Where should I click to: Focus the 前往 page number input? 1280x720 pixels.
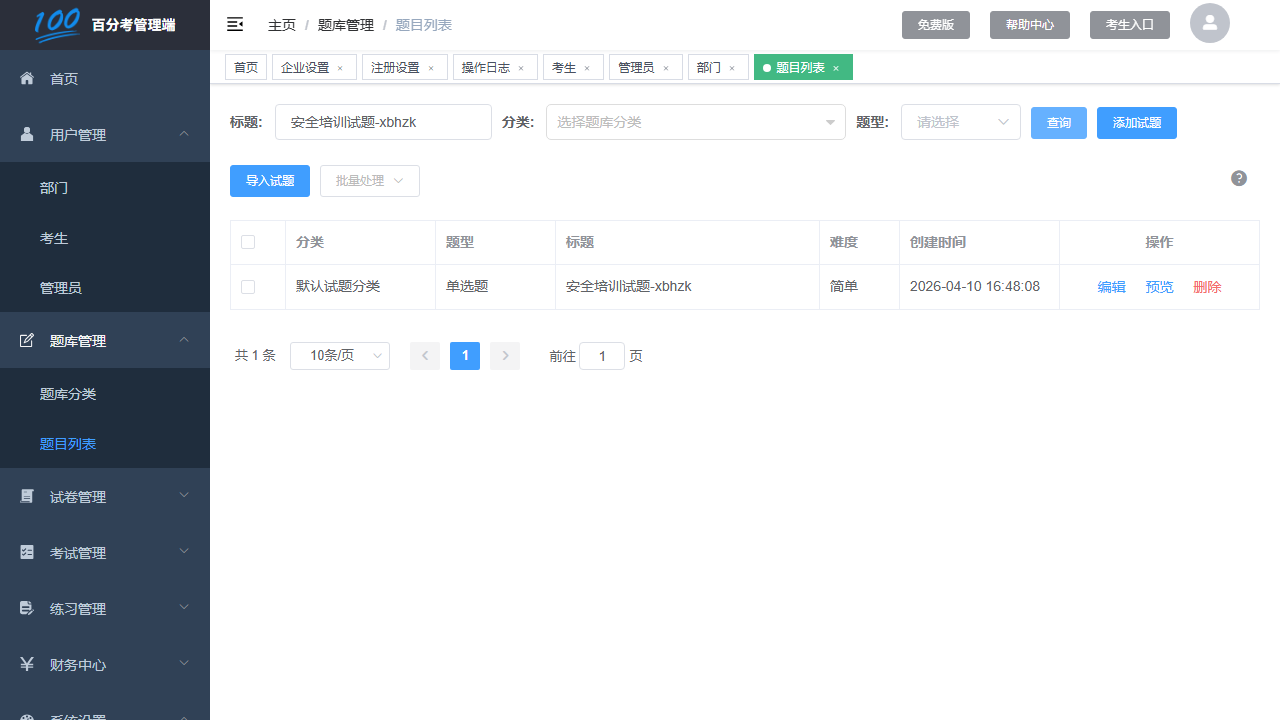[602, 356]
